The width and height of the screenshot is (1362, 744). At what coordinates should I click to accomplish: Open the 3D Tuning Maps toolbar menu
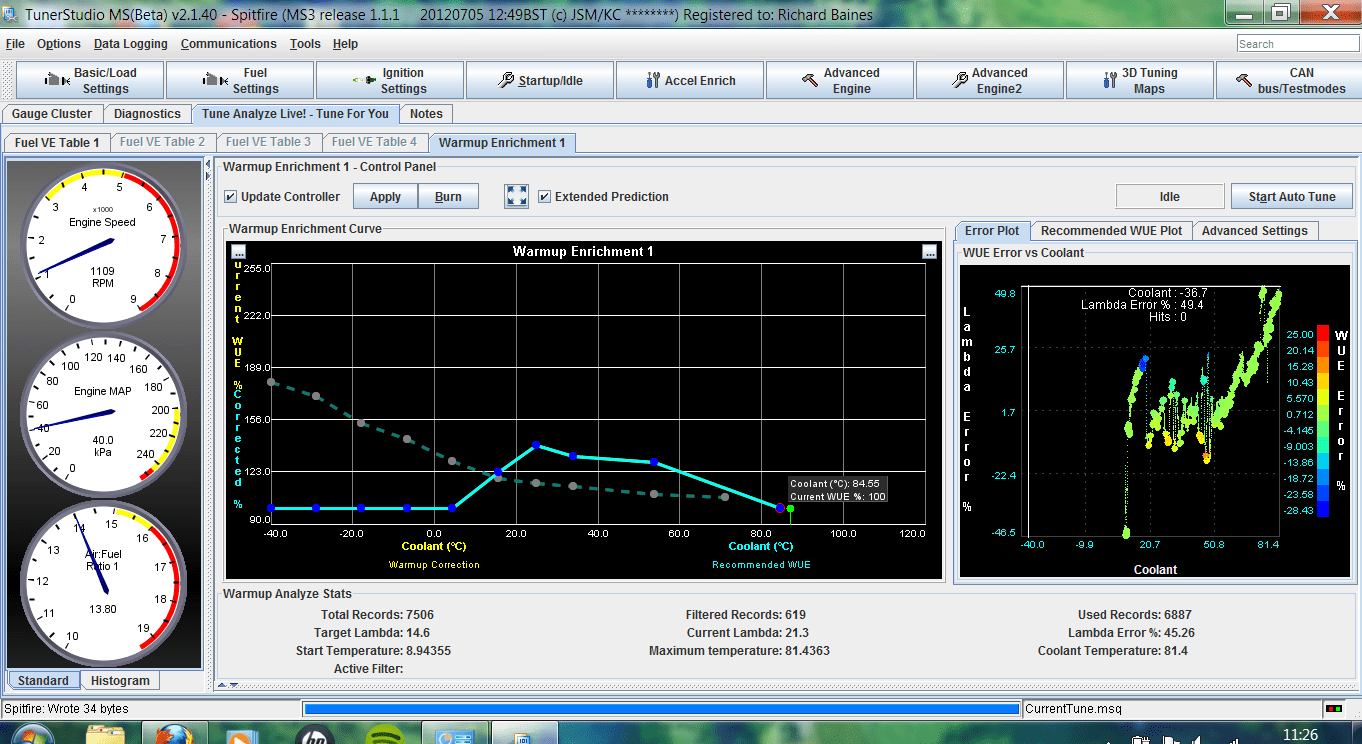click(1140, 81)
